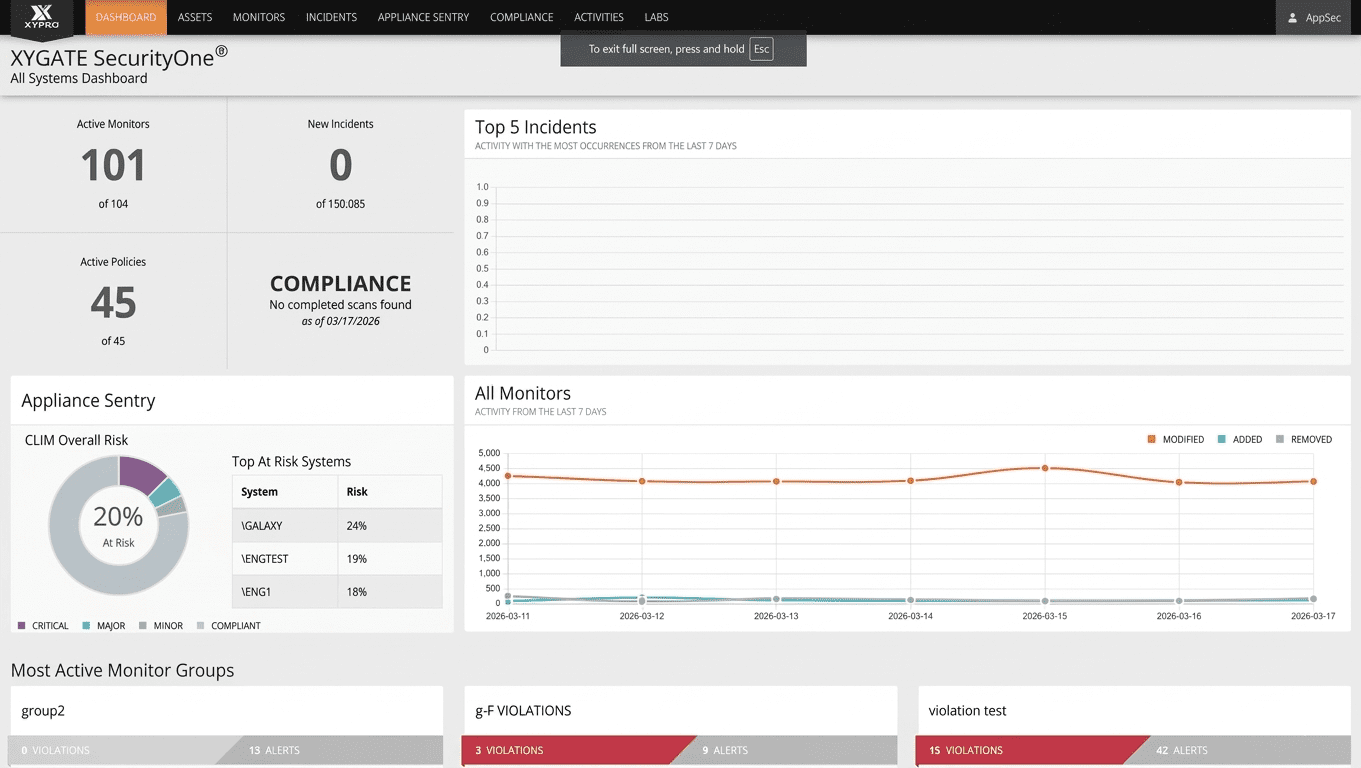Click the AppSec user profile icon
The width and height of the screenshot is (1361, 768).
[1292, 18]
